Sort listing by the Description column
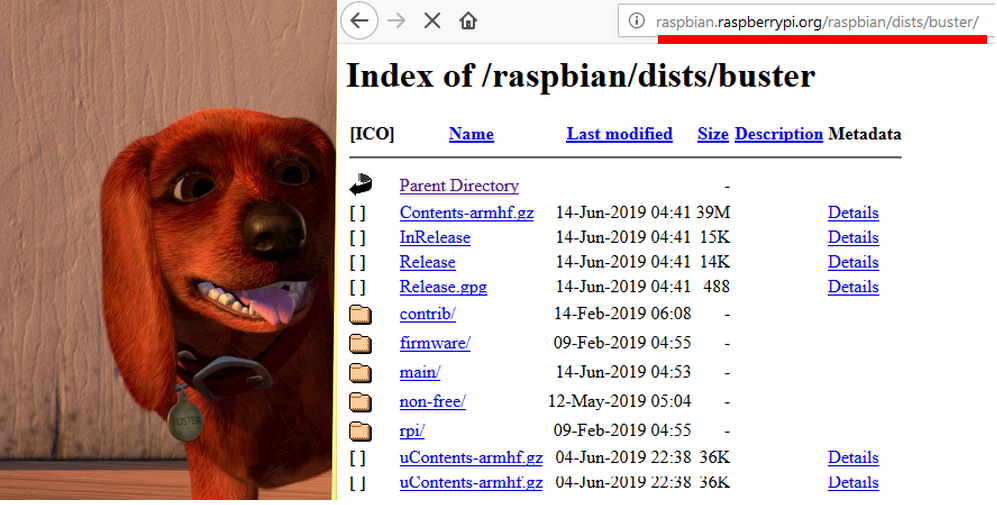 pos(779,134)
